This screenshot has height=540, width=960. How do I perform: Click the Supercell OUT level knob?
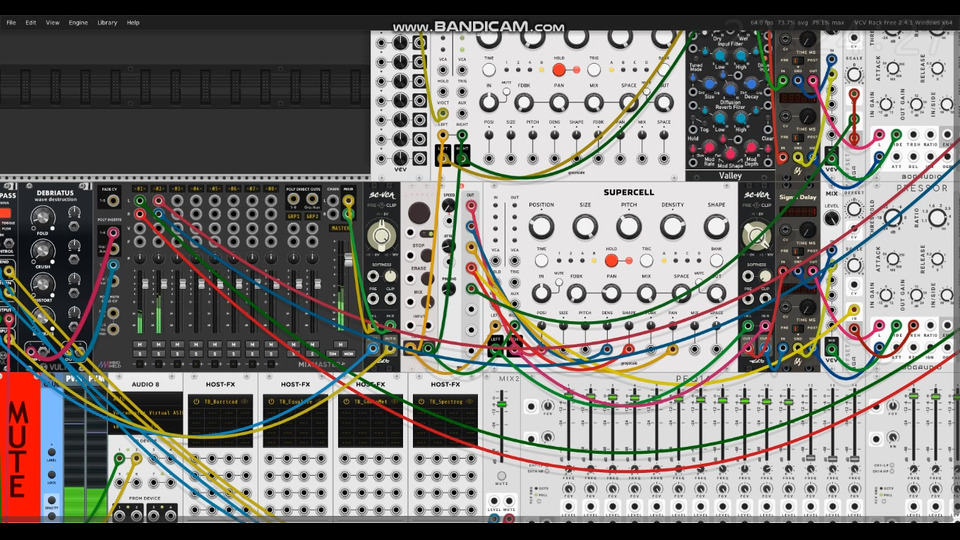click(716, 294)
